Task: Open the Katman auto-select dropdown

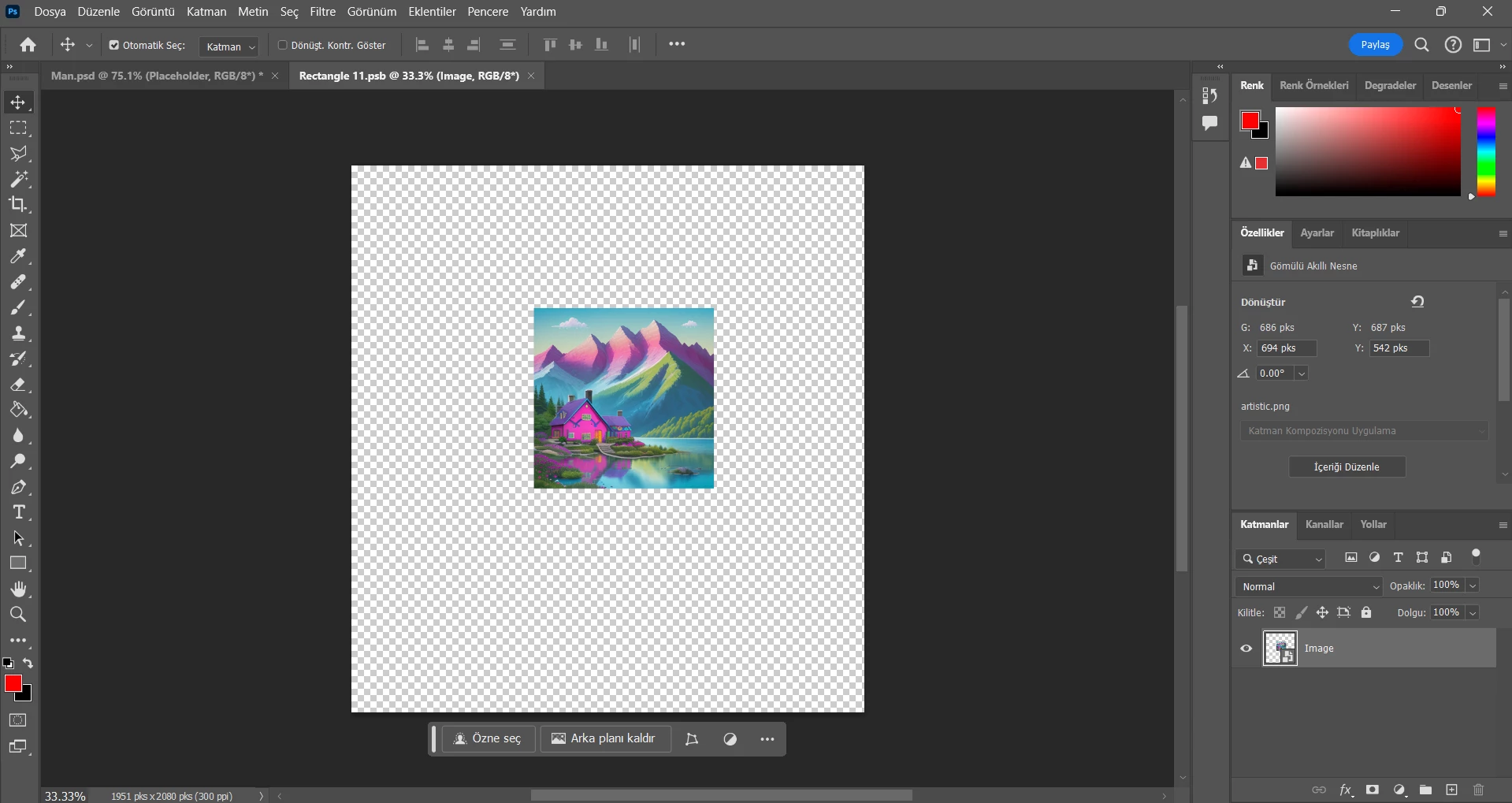Action: [229, 46]
